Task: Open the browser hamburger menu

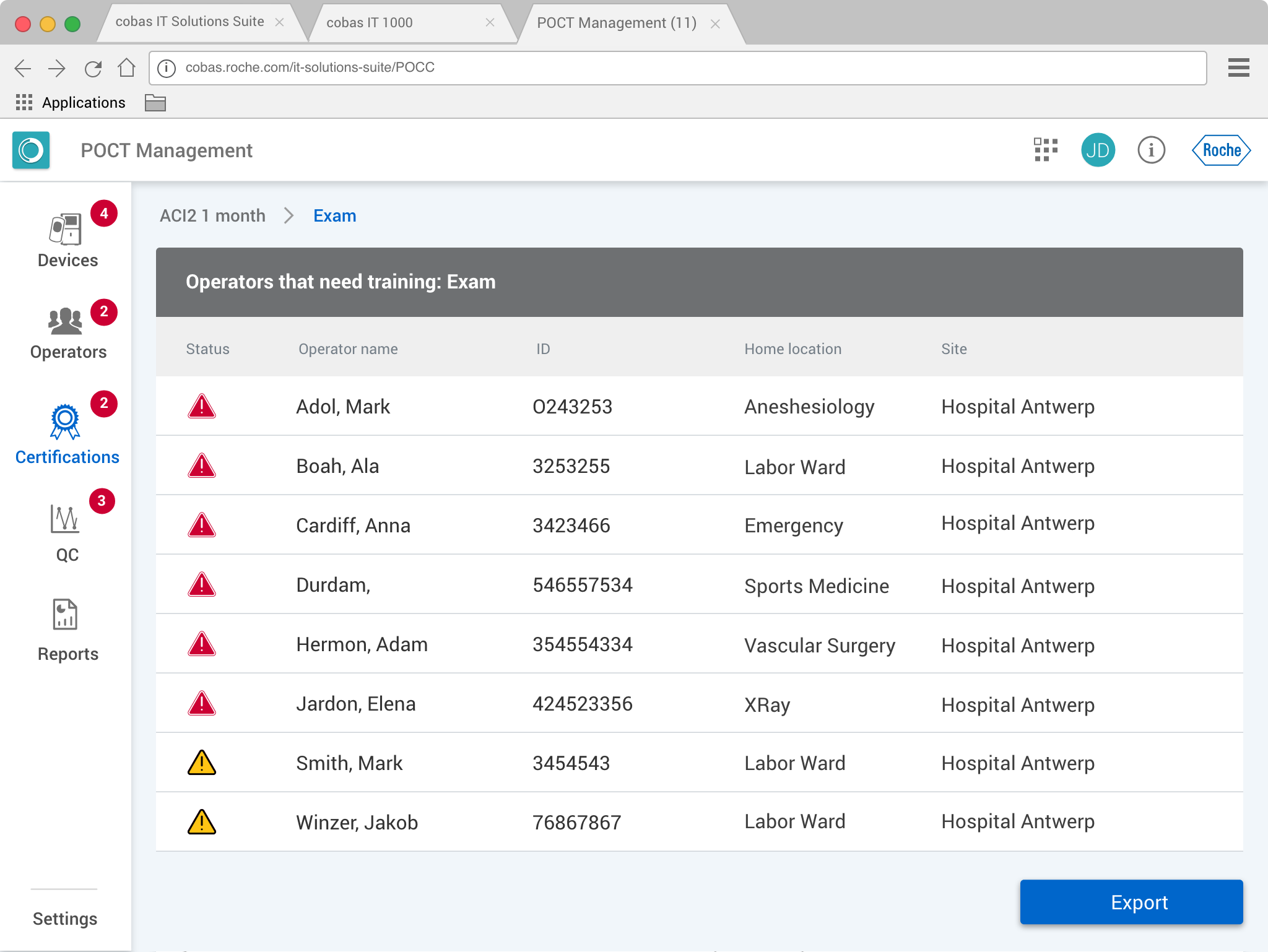Action: 1238,67
